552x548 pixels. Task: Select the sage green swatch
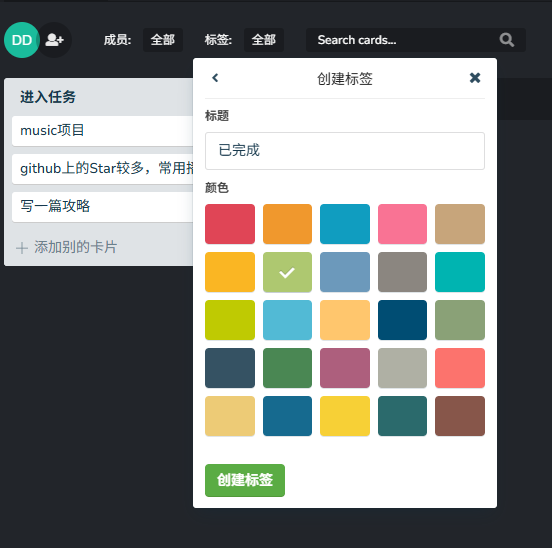[x=460, y=320]
